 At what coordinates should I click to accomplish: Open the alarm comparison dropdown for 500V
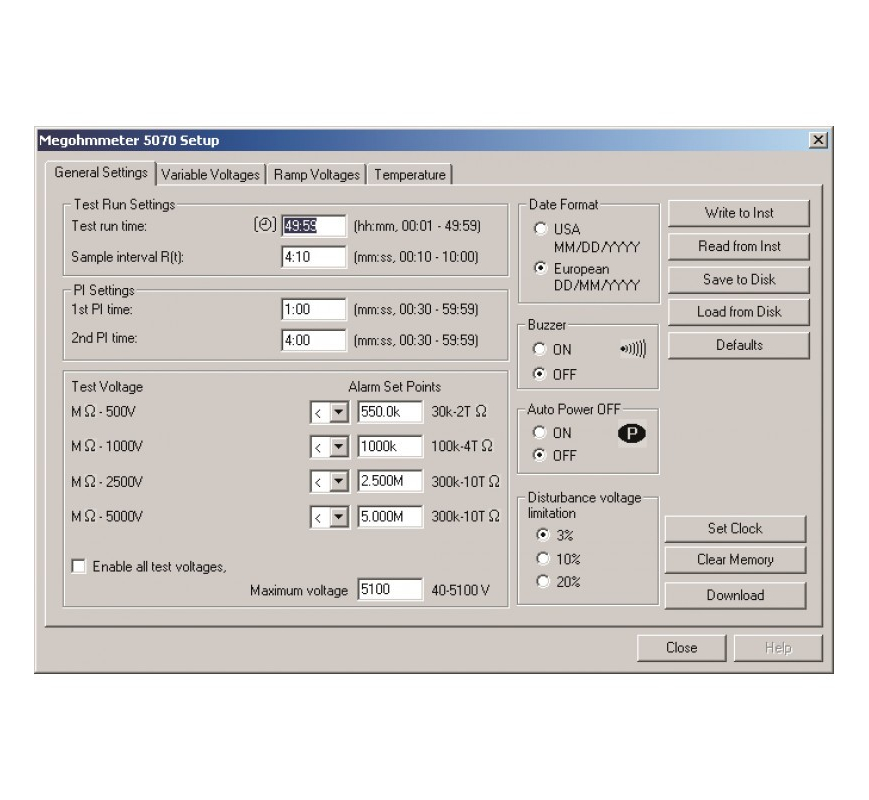point(339,412)
